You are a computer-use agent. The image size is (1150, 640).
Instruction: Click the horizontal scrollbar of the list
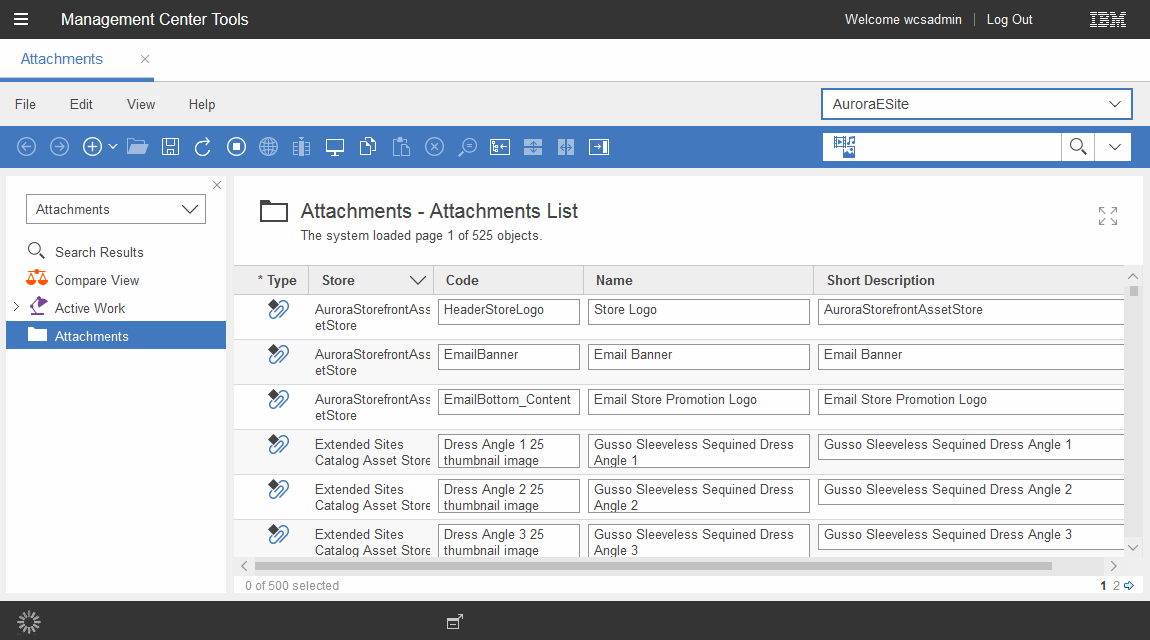[653, 566]
